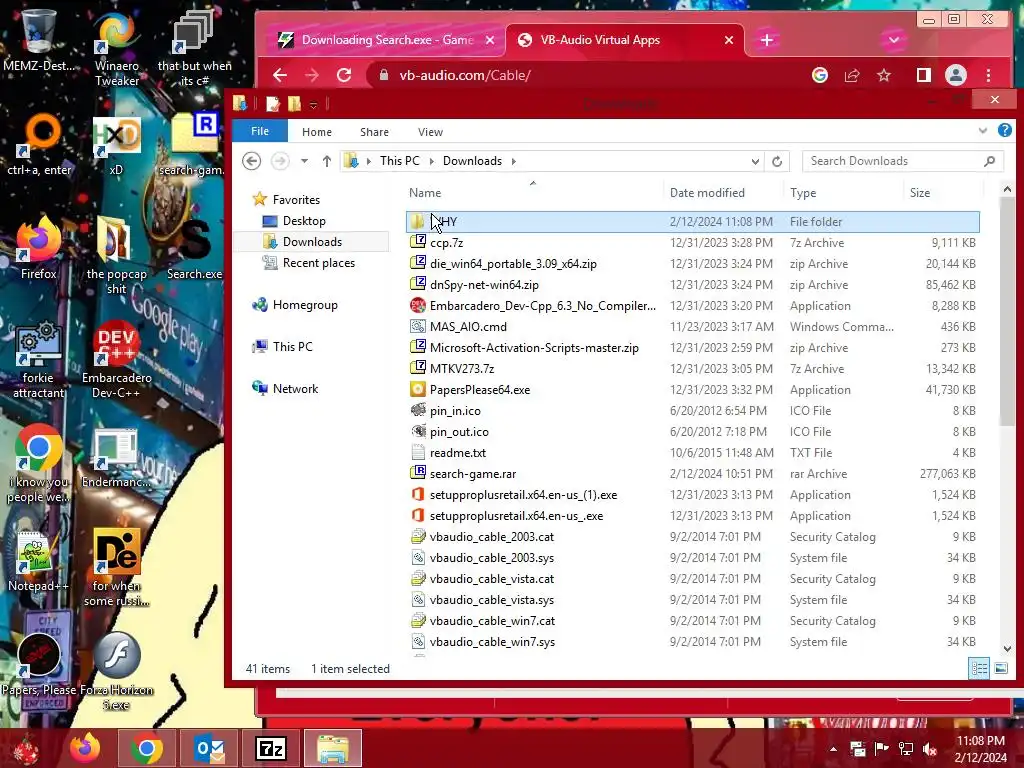Click the Properties icon in Quick Access Toolbar
This screenshot has width=1024, height=768.
coord(273,104)
